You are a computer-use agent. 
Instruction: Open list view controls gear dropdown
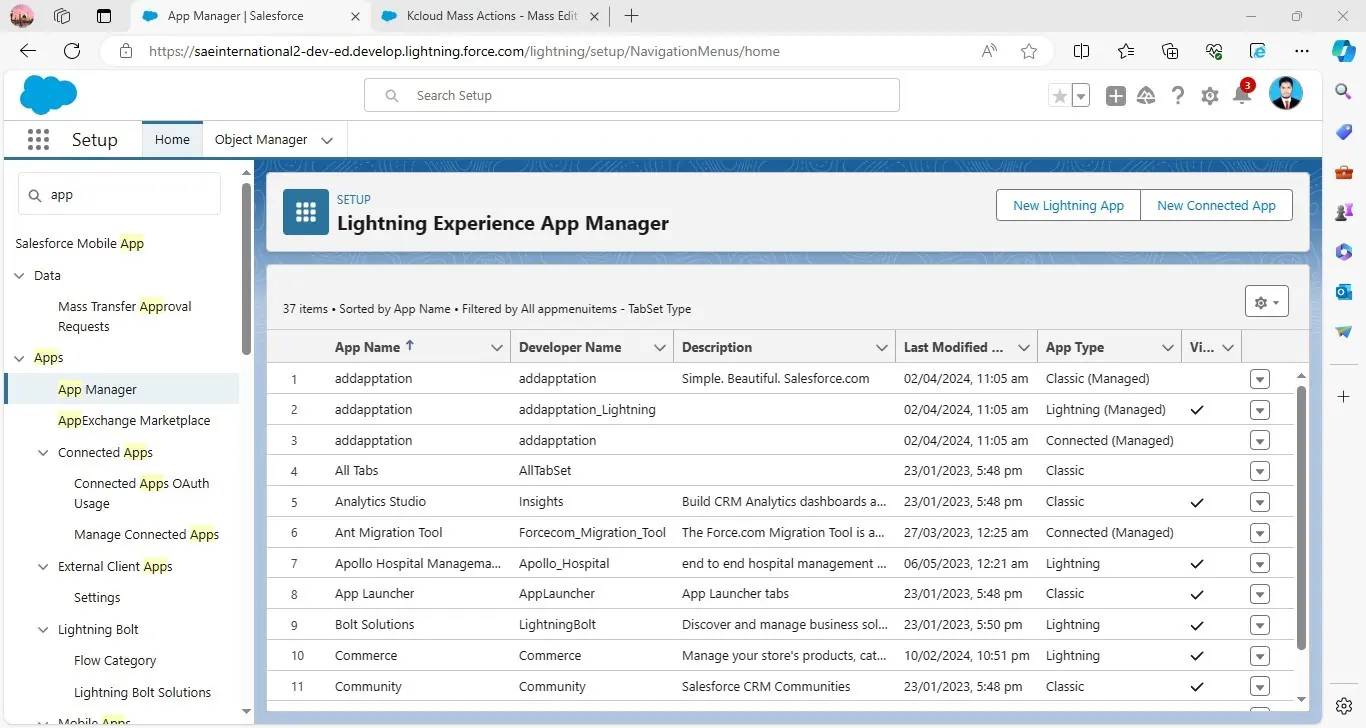coord(1266,302)
